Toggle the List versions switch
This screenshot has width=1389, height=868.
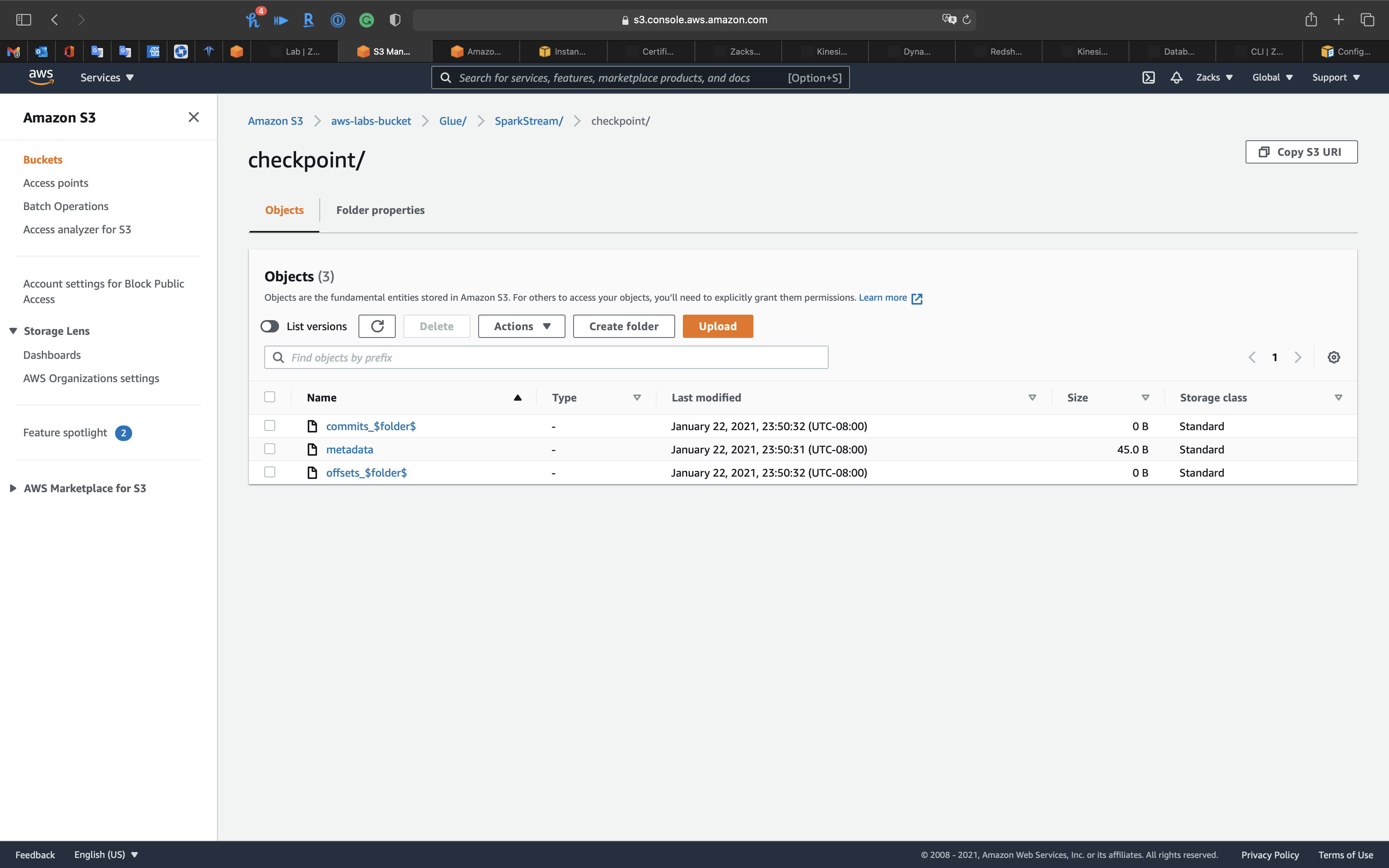[270, 326]
